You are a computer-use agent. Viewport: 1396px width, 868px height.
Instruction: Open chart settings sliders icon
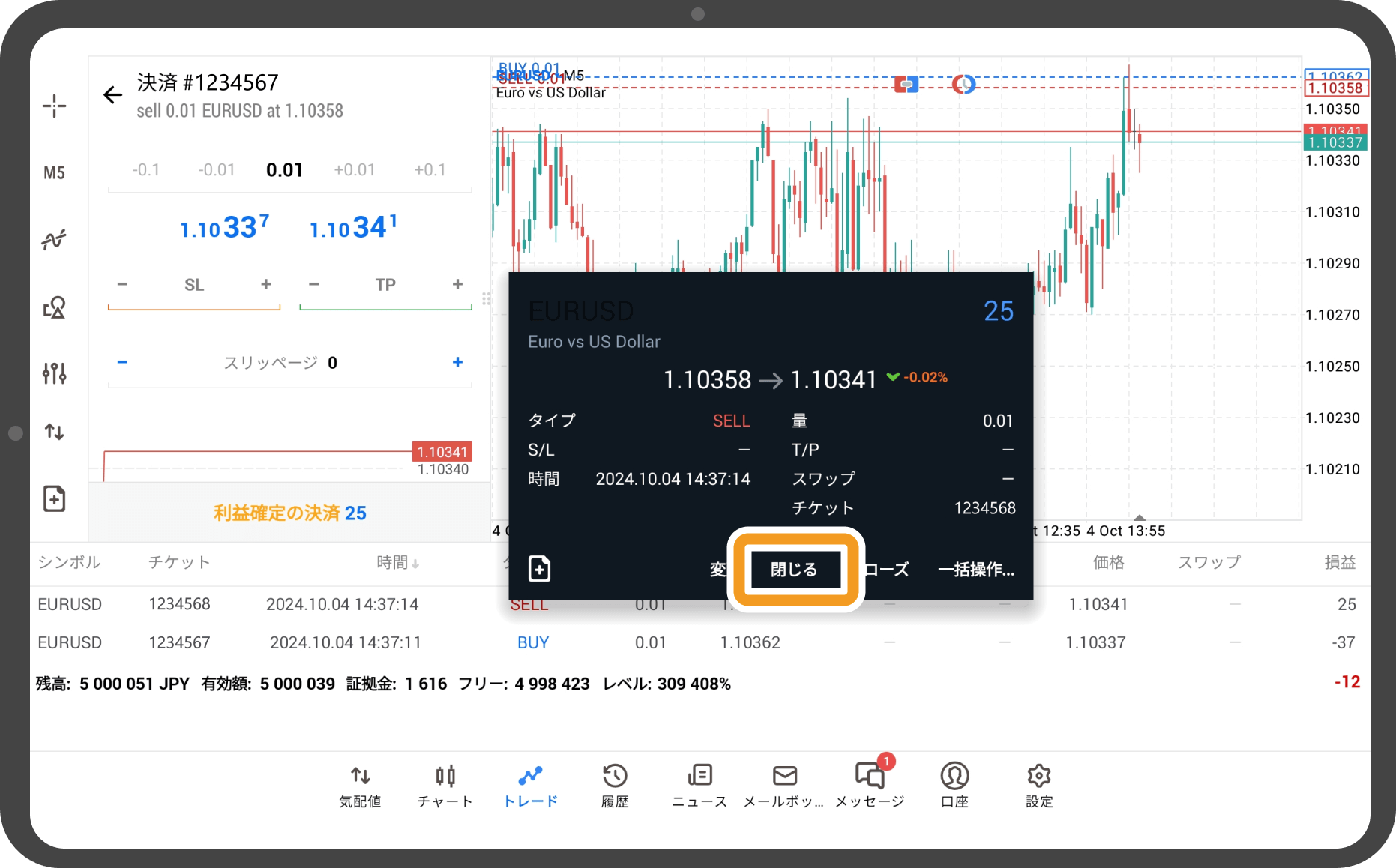click(54, 373)
